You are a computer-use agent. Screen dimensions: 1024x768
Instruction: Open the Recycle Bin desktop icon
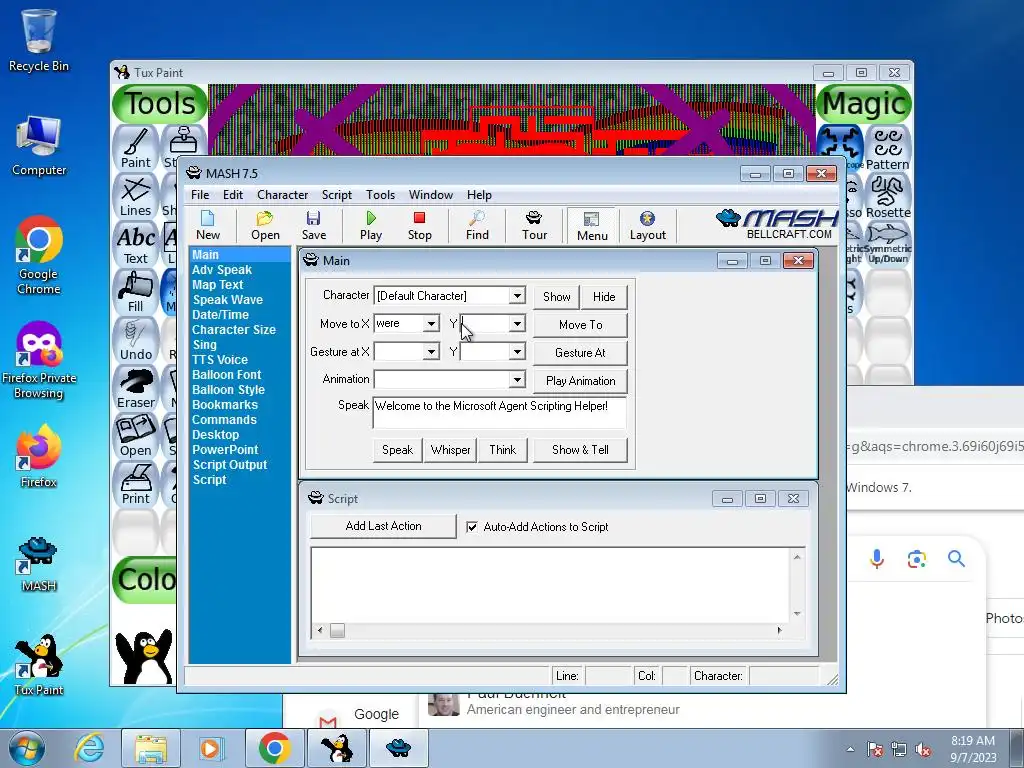click(39, 39)
